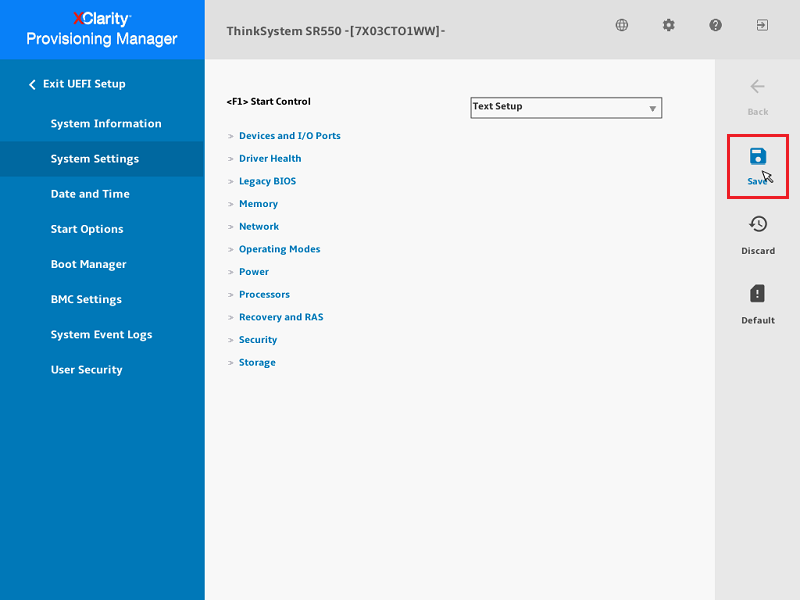The image size is (800, 600).
Task: Open Legacy BIOS link
Action: tap(267, 181)
